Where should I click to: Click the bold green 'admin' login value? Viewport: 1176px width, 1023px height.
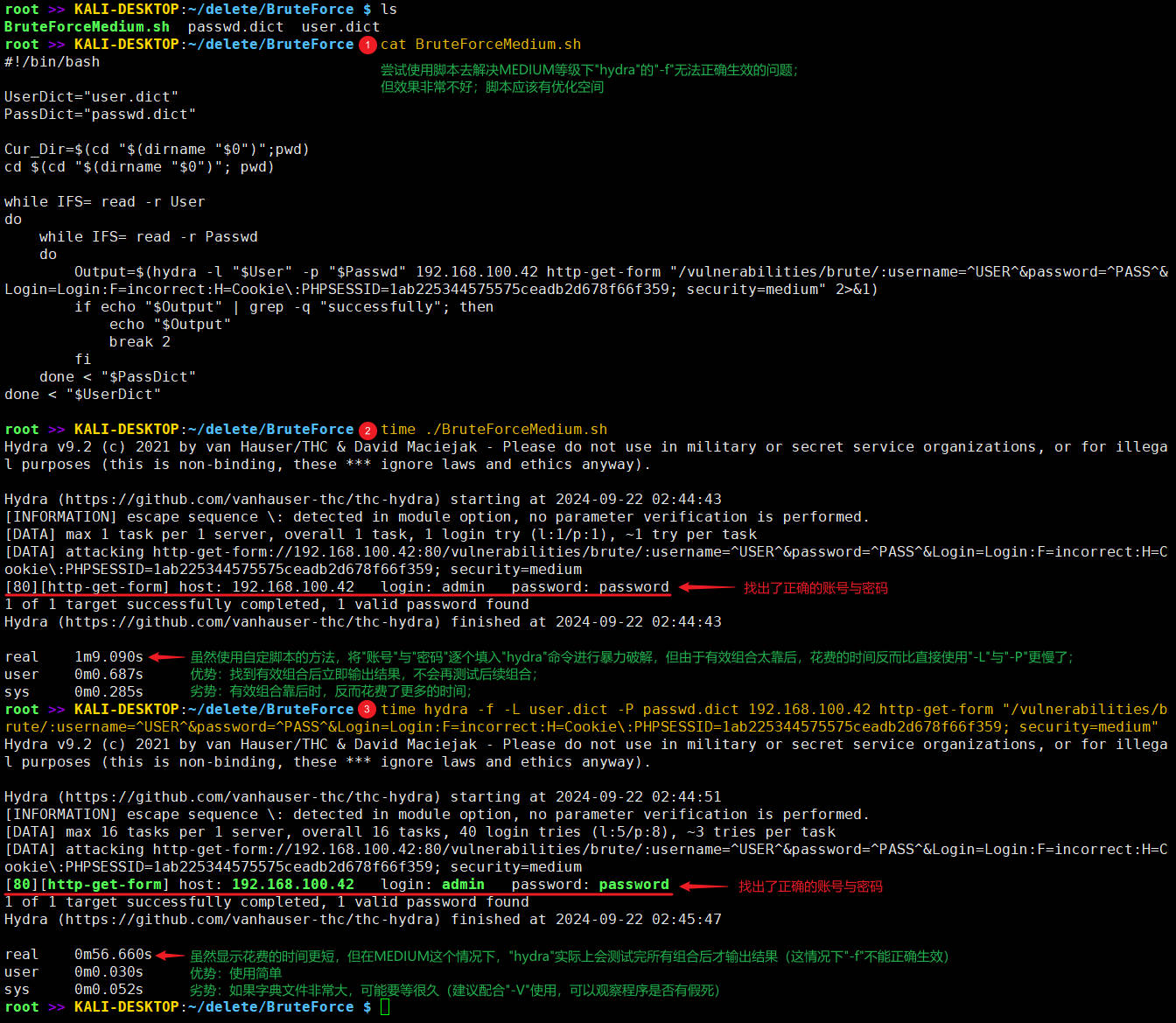pos(464,884)
